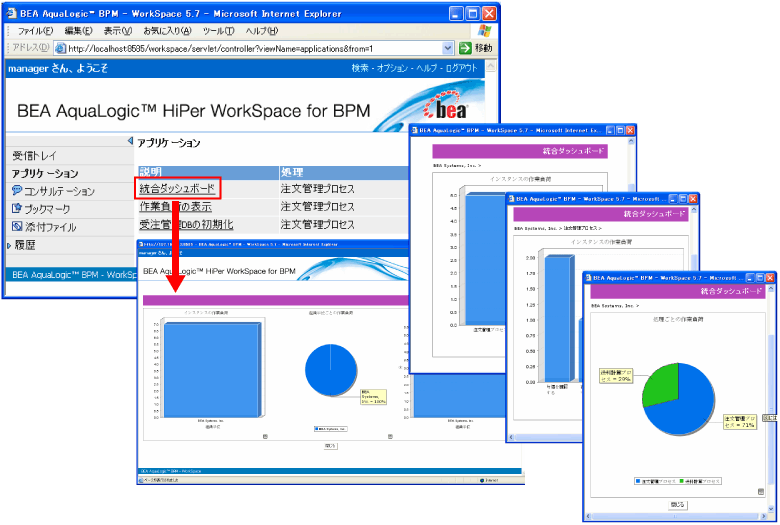Click the 移動 go button
780x525 pixels.
click(476, 48)
